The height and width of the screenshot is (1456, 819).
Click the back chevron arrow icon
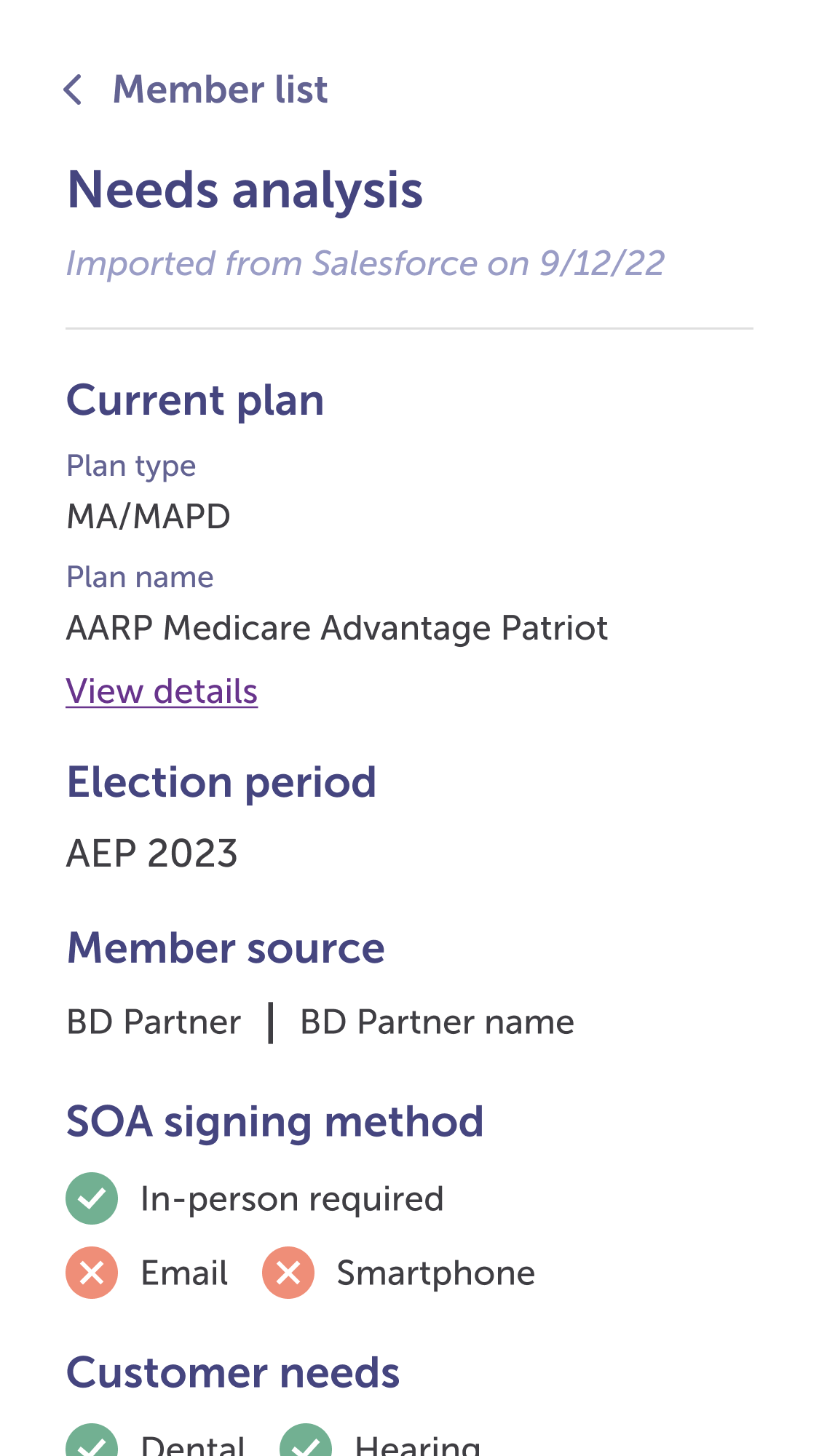pos(73,90)
